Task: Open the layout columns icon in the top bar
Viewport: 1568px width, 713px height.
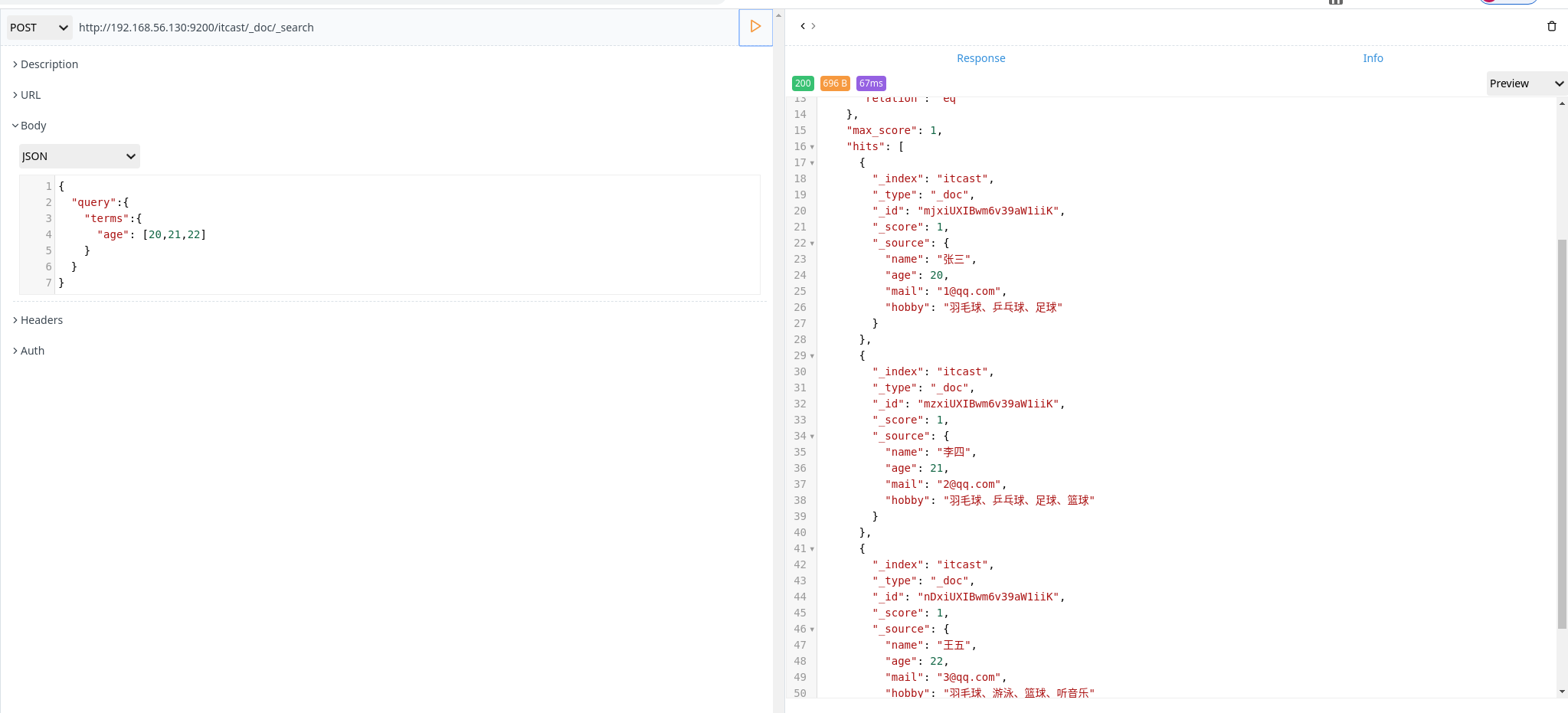Action: [1337, 3]
